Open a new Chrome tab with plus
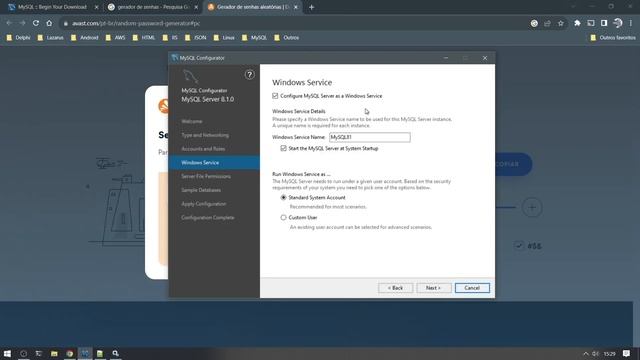Image resolution: width=640 pixels, height=360 pixels. 311,7
